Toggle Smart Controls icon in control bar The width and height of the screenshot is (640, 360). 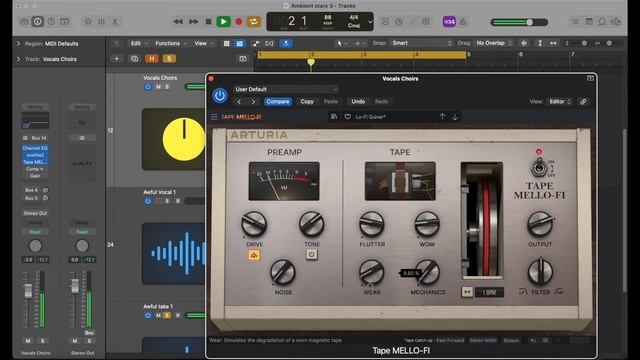[x=88, y=21]
